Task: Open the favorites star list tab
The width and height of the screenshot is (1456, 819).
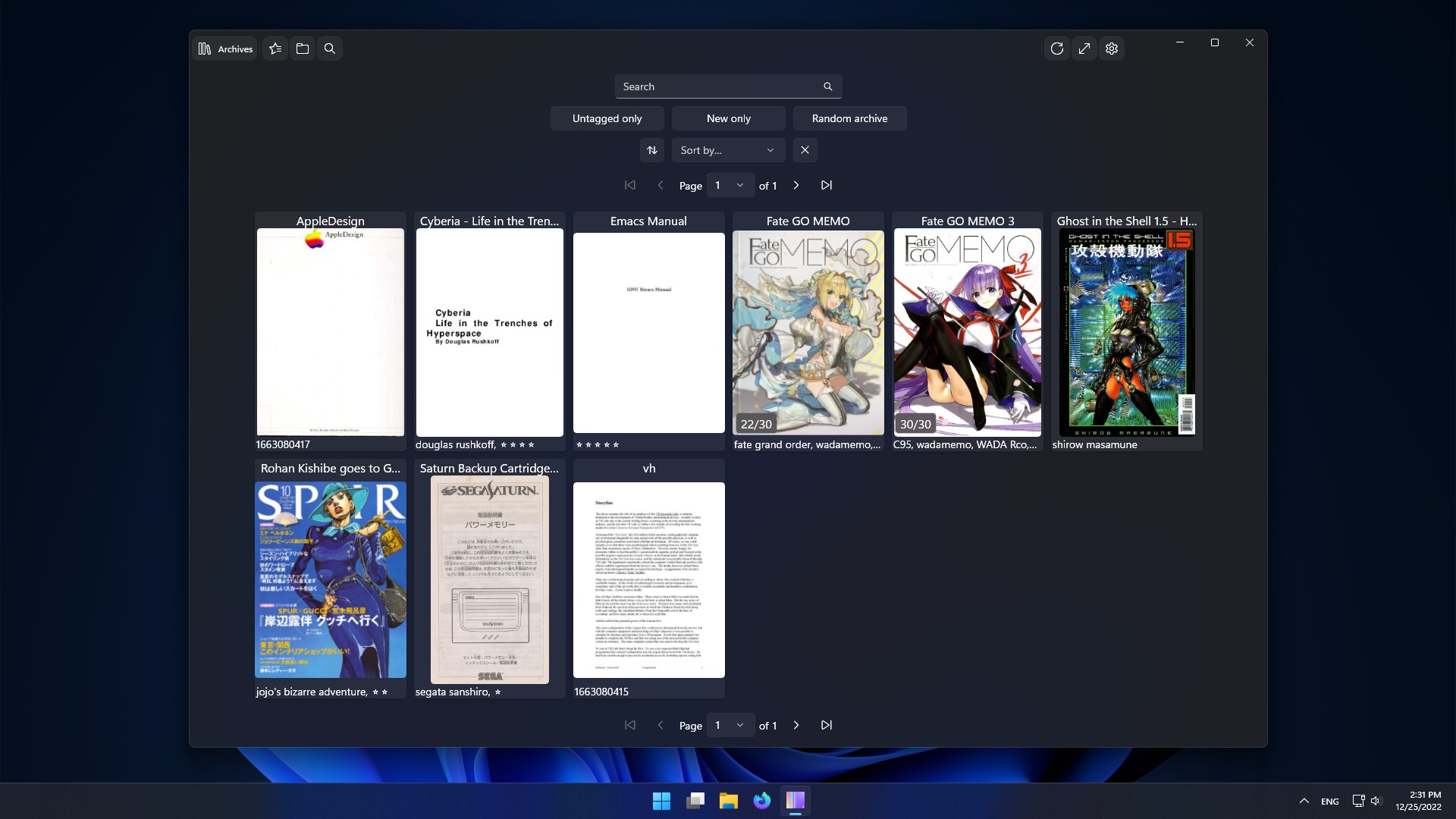Action: (x=275, y=49)
